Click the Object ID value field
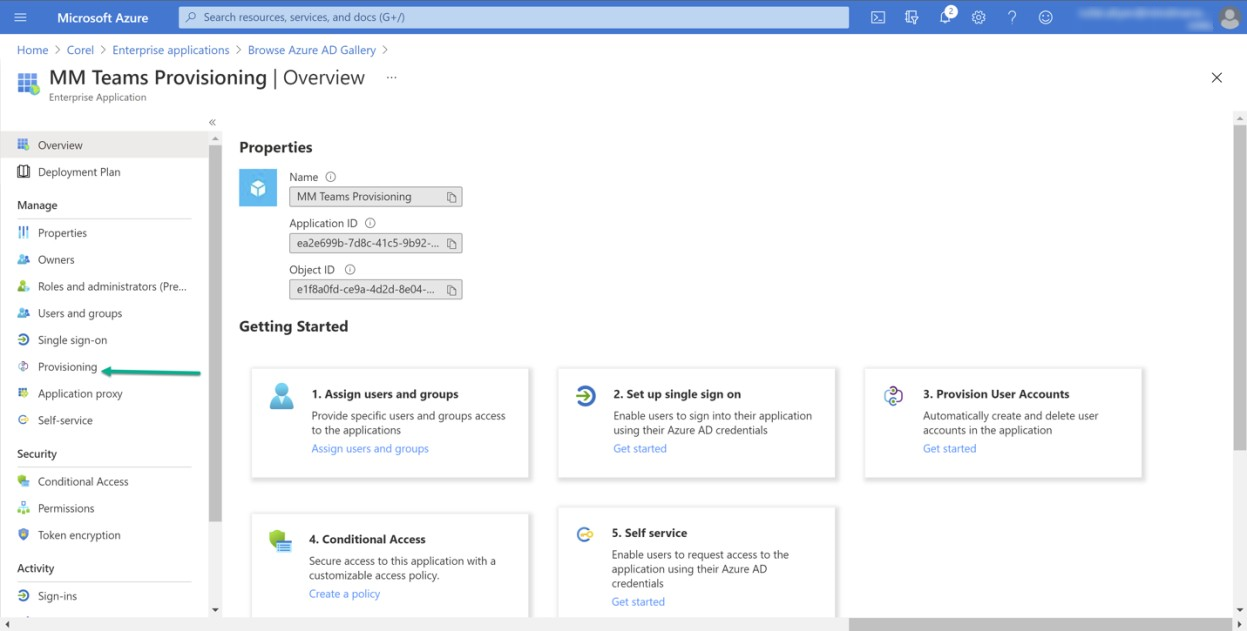Screen dimensions: 1247x631 coord(376,290)
